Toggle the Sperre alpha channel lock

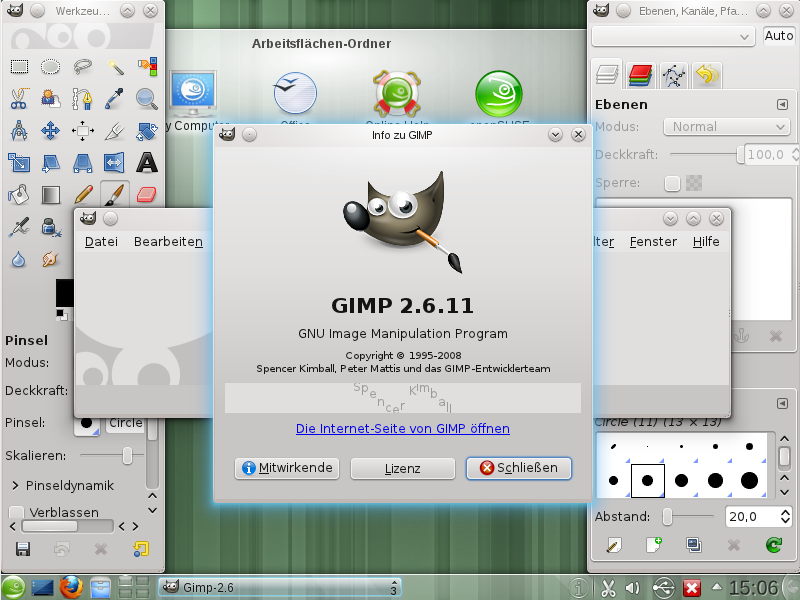click(x=694, y=183)
